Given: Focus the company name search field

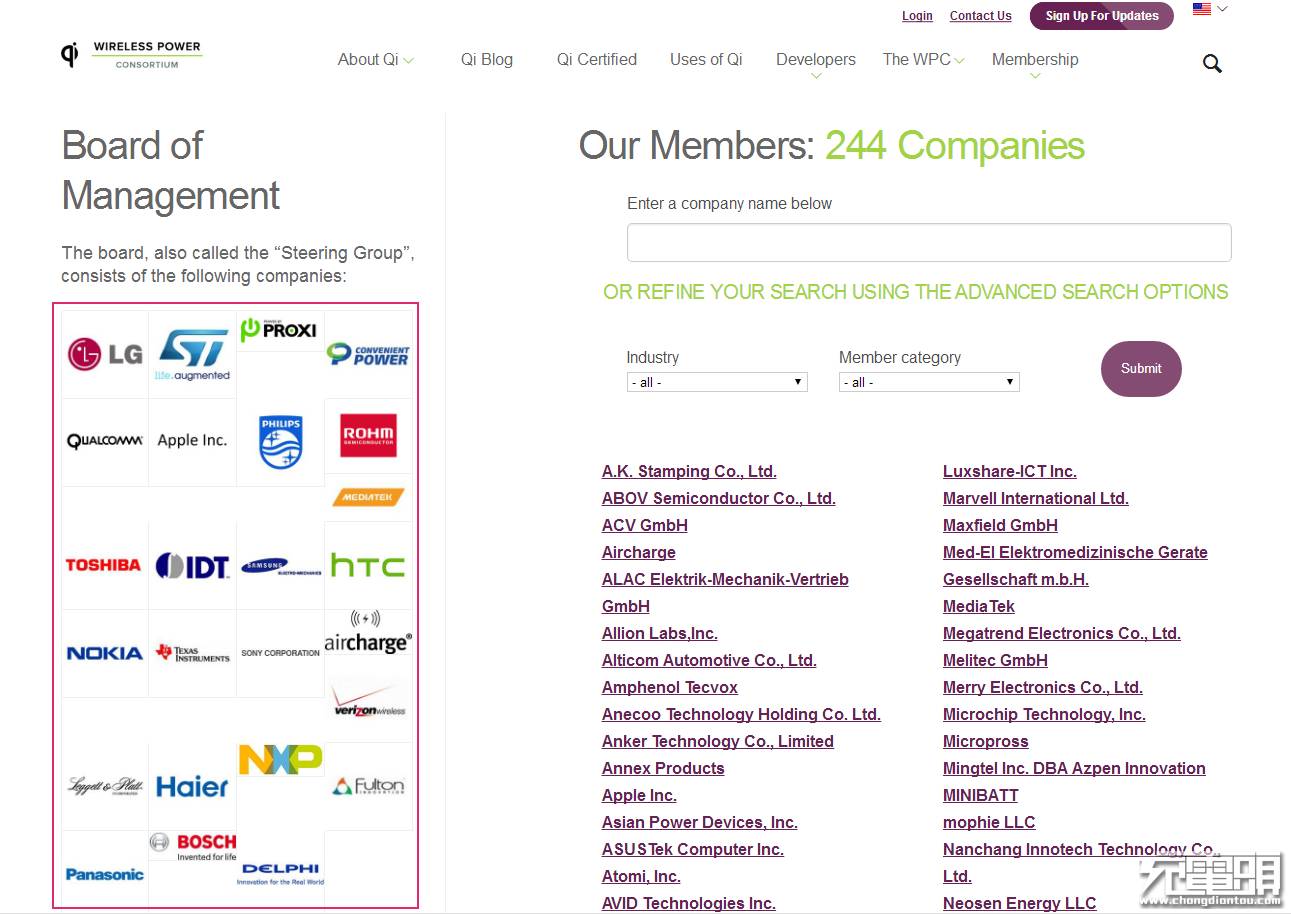Looking at the screenshot, I should click(x=929, y=243).
